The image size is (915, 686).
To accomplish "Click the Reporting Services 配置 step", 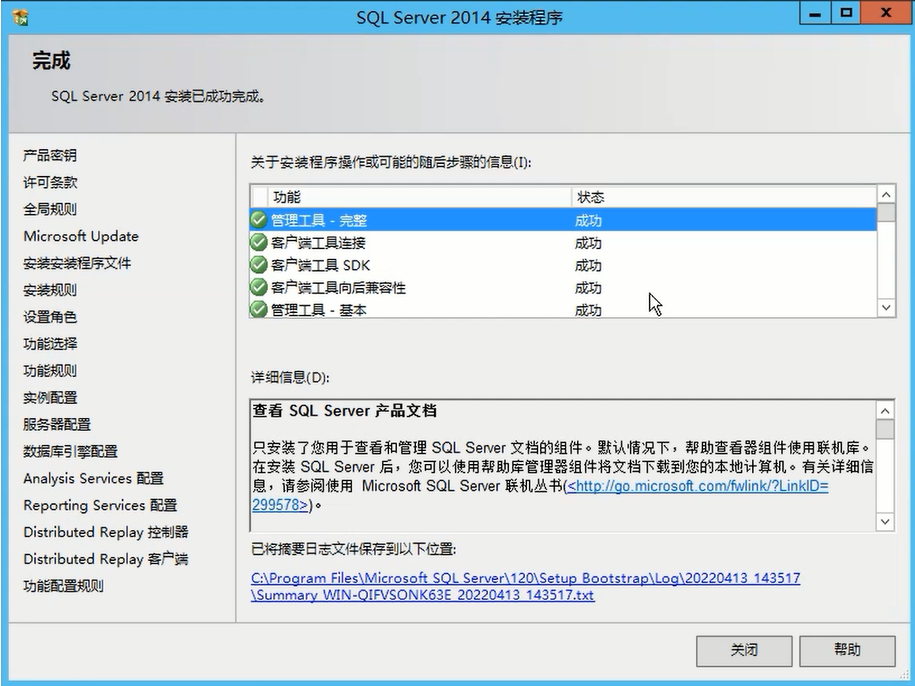I will [x=100, y=505].
